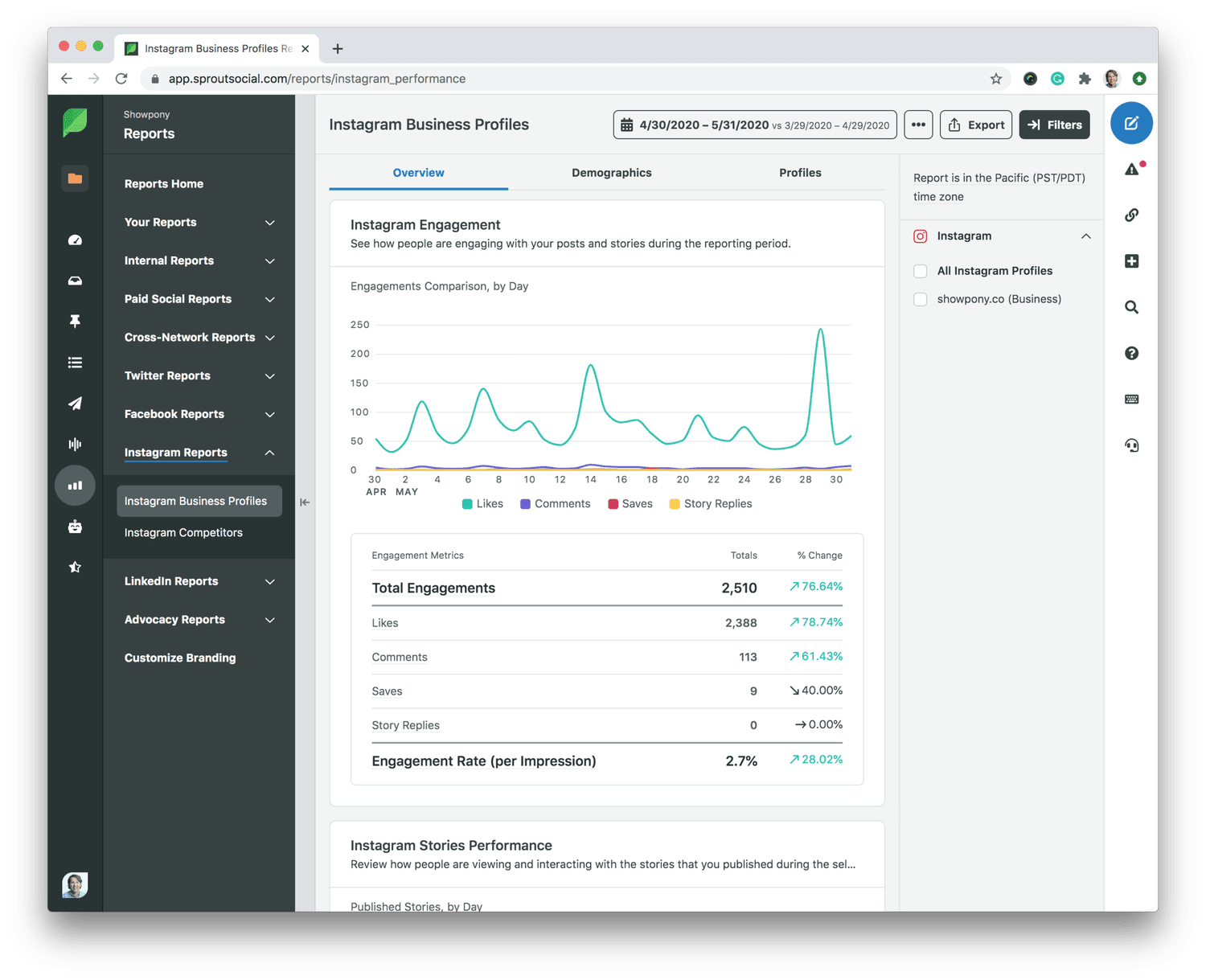
Task: Open the date range picker
Action: pos(755,125)
